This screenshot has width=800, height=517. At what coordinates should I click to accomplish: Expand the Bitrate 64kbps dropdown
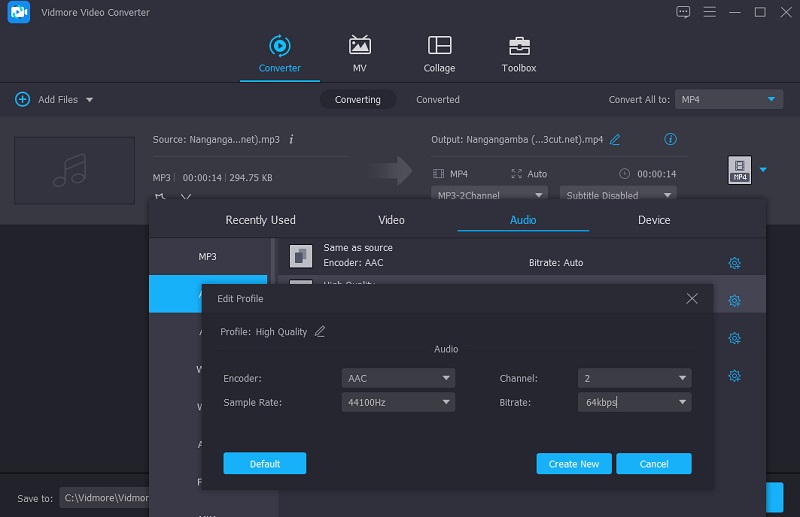[635, 402]
